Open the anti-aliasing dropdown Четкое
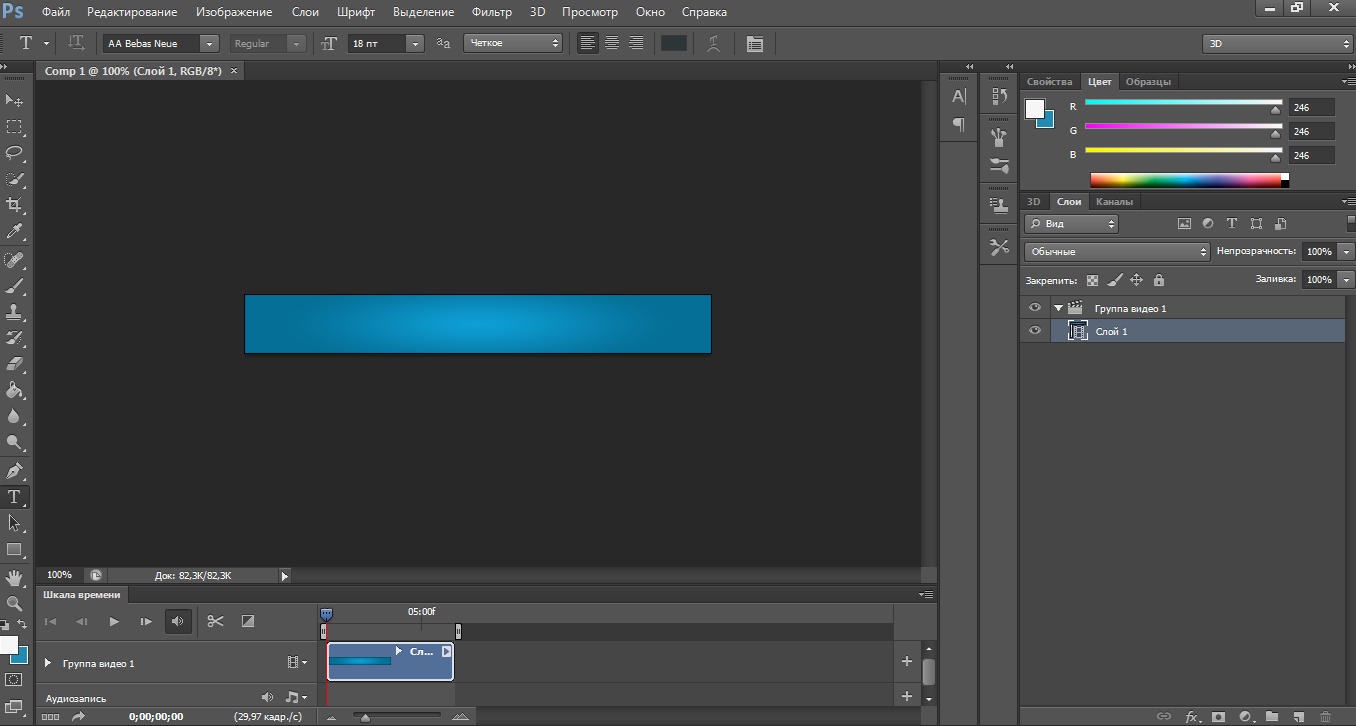The width and height of the screenshot is (1356, 726). [x=513, y=44]
